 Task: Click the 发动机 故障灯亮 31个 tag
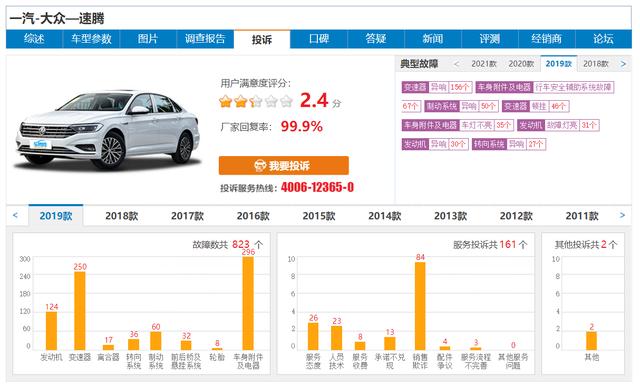(558, 125)
